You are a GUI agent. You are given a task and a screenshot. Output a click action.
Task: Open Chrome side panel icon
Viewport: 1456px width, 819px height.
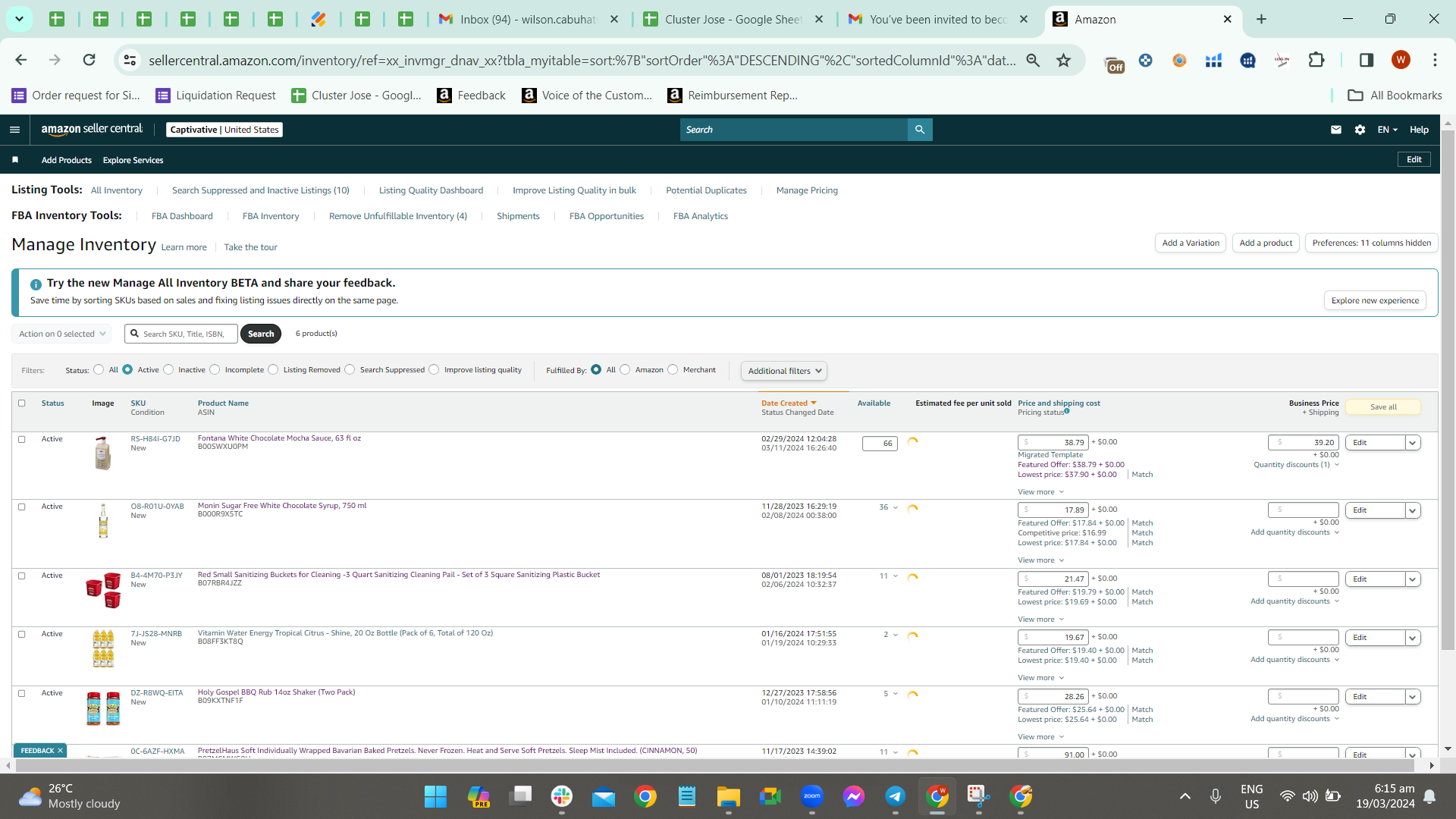click(x=1367, y=60)
